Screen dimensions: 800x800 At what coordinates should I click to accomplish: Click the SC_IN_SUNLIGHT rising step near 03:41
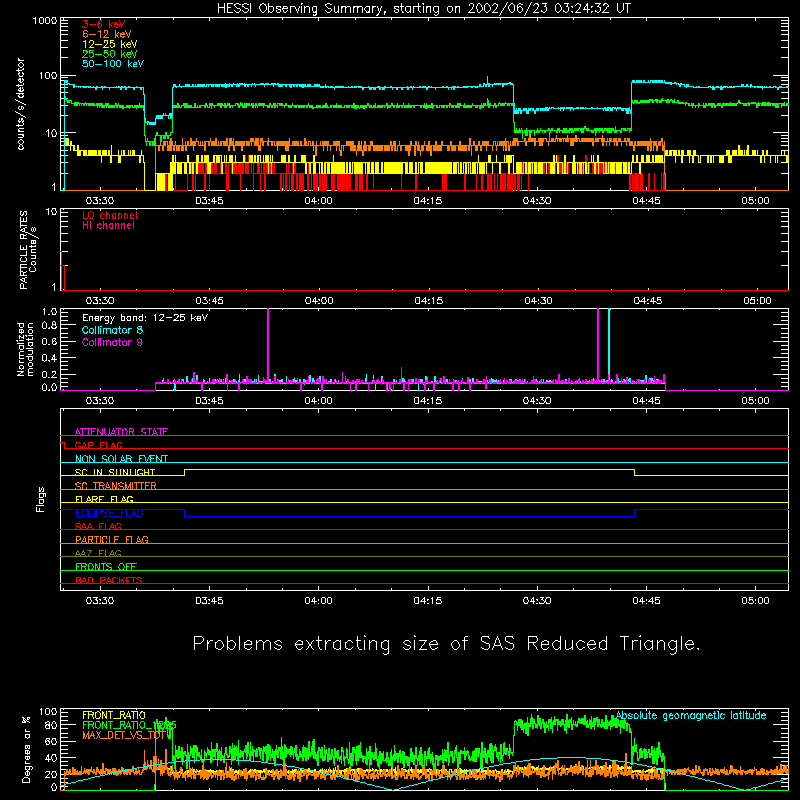185,472
